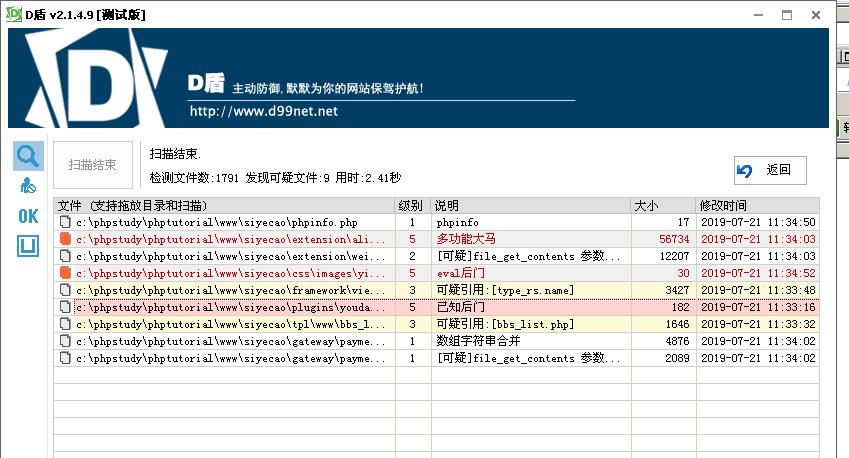Click the D盾 title bar app icon

click(x=14, y=14)
